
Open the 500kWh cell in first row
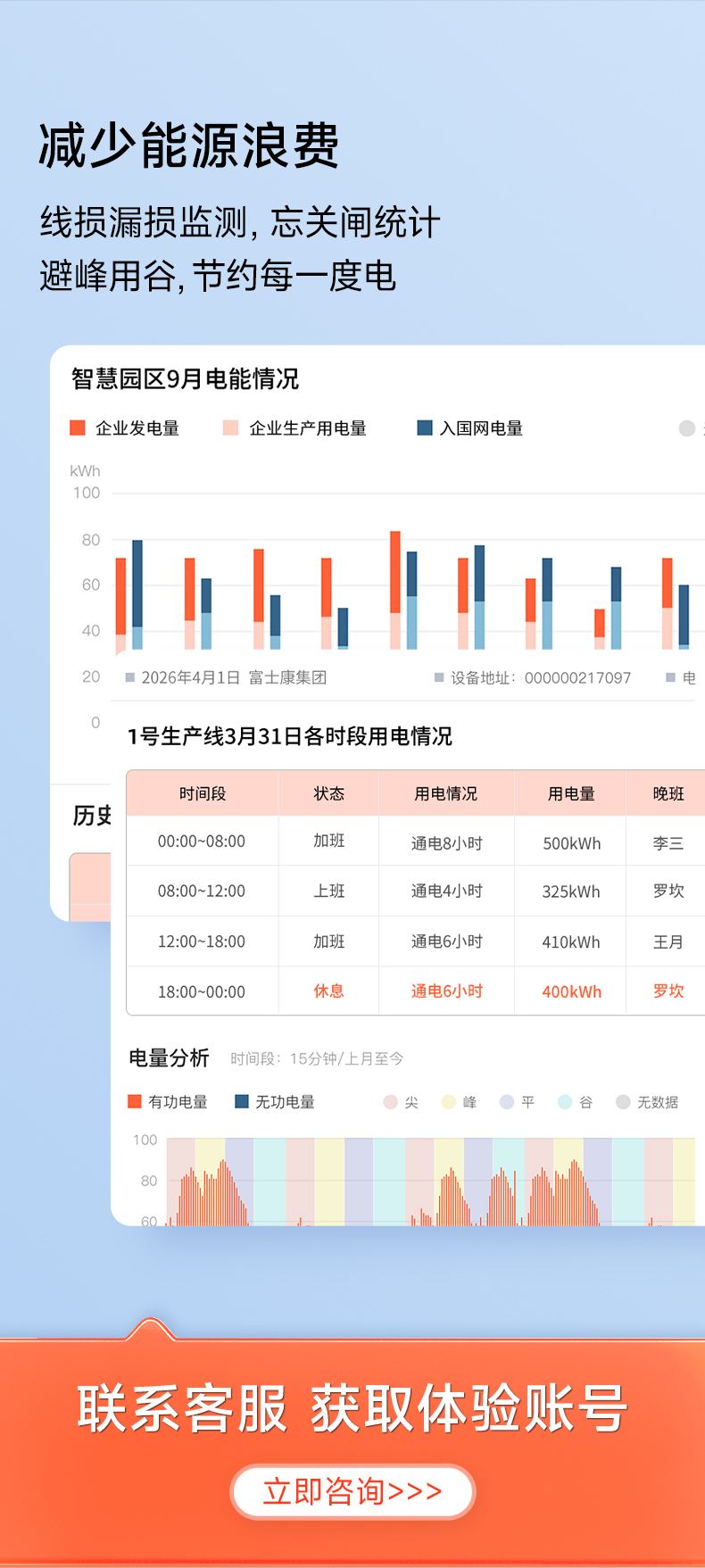[x=571, y=843]
